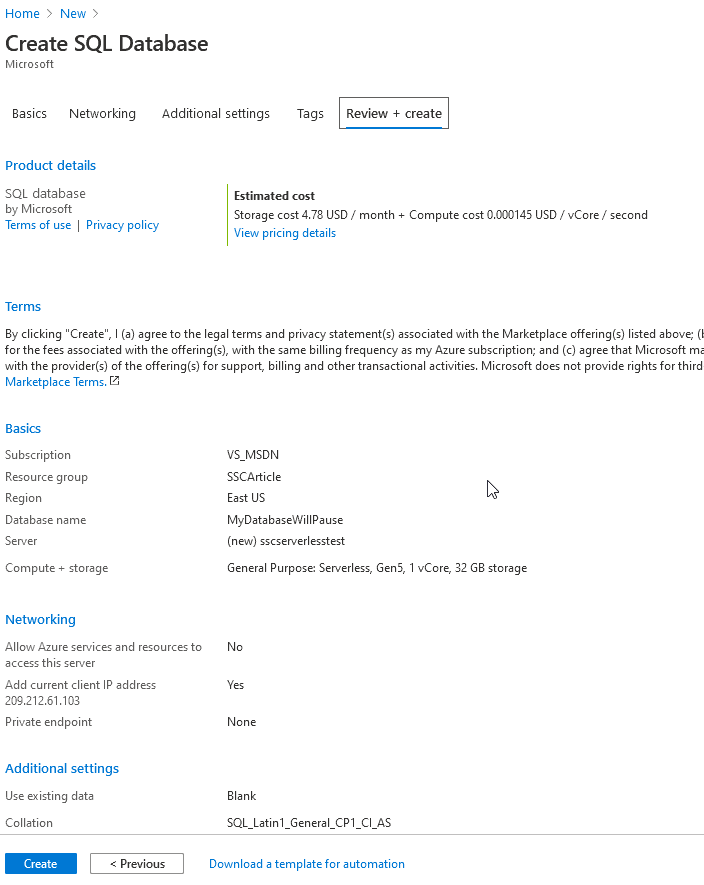Switch to the Tags tab

(x=310, y=114)
